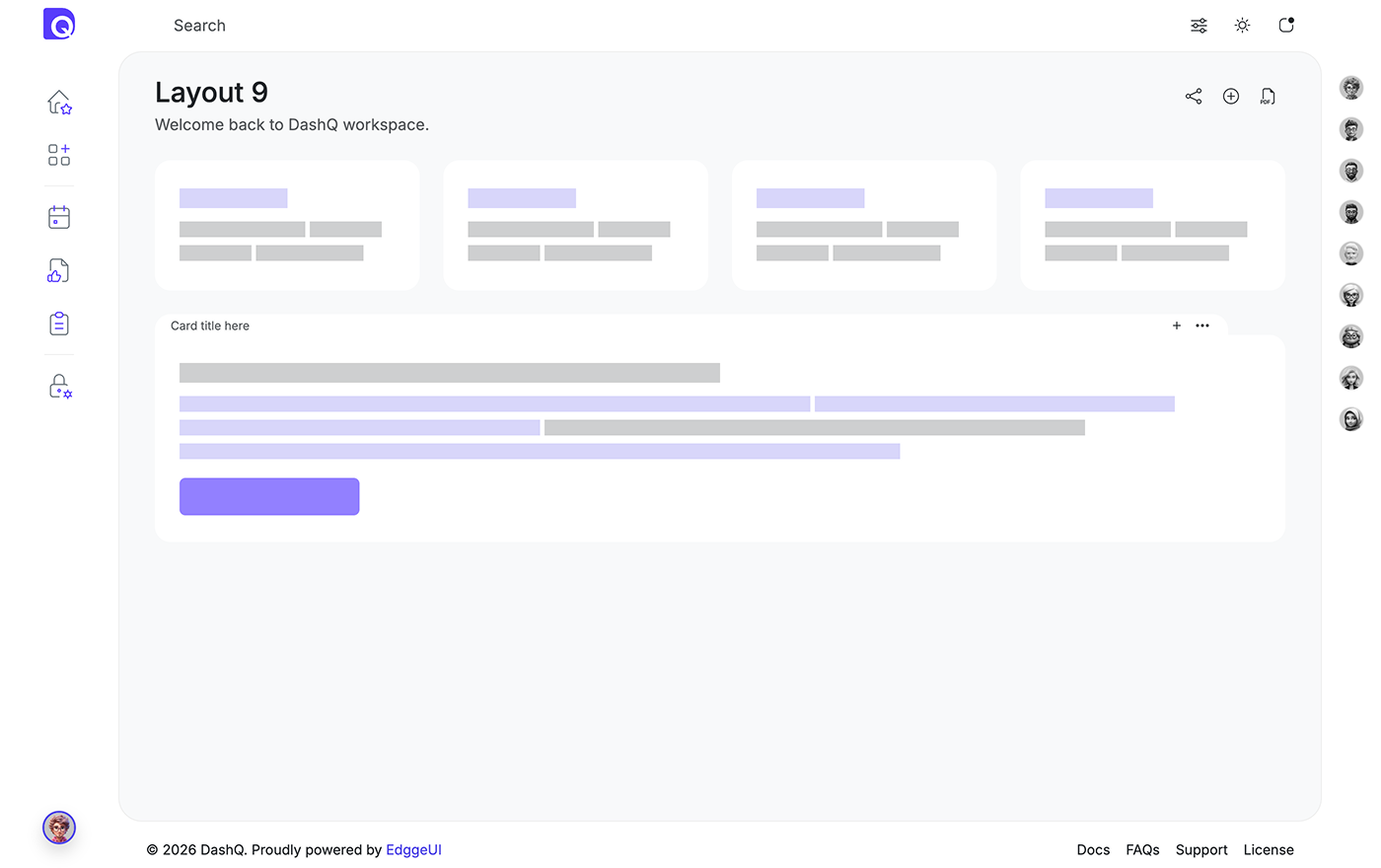The width and height of the screenshot is (1381, 868).
Task: Select the first purple progress bar in the card
Action: [493, 403]
